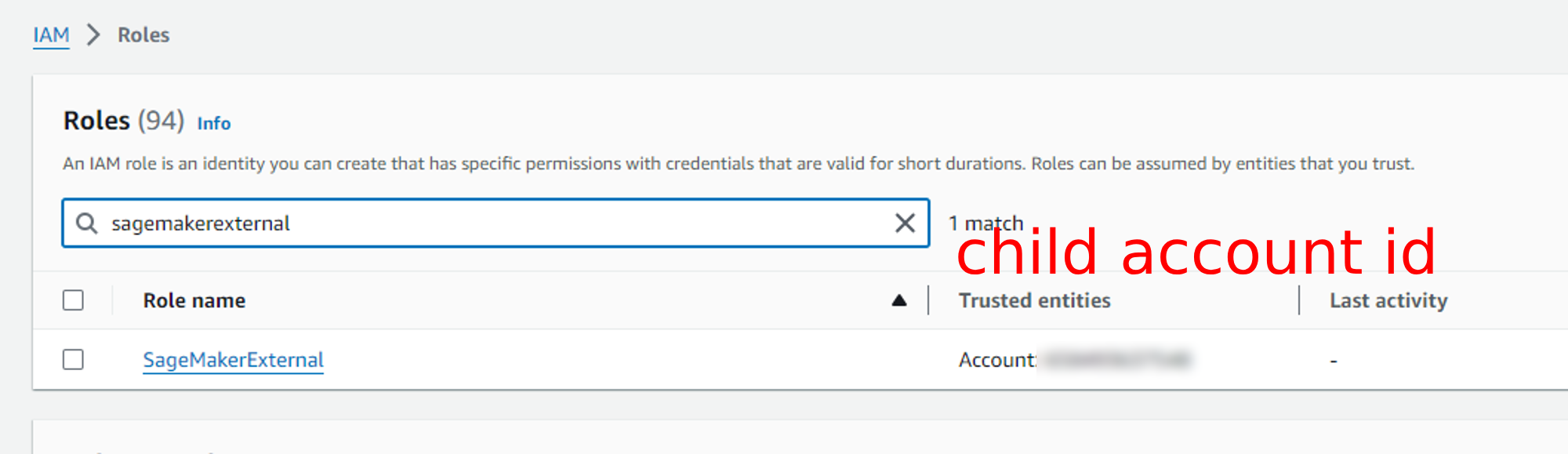Click the breadcrumb chevron after IAM
Image resolution: width=1568 pixels, height=454 pixels.
[93, 35]
